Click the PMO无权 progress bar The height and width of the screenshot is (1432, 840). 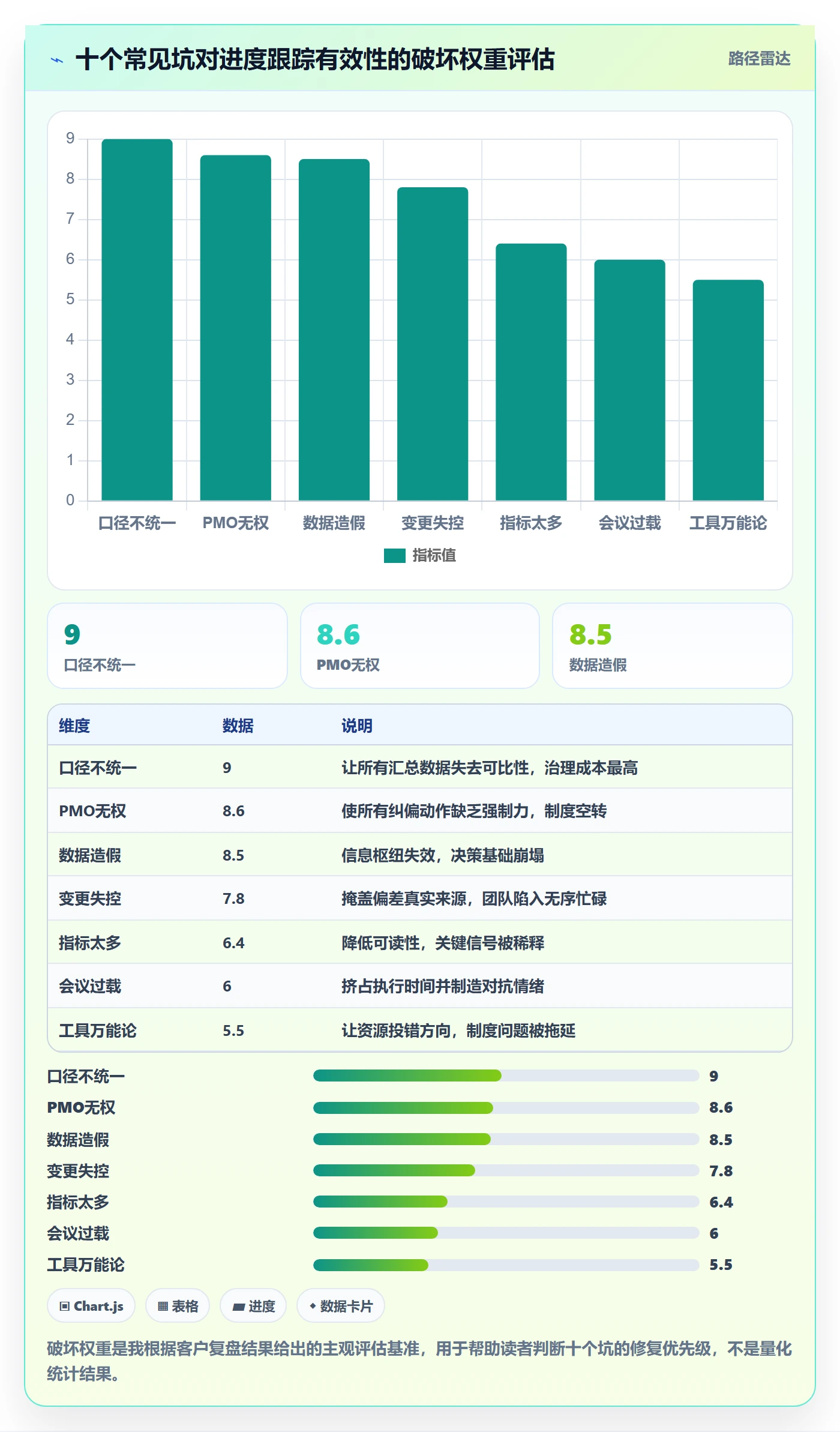(x=506, y=1107)
